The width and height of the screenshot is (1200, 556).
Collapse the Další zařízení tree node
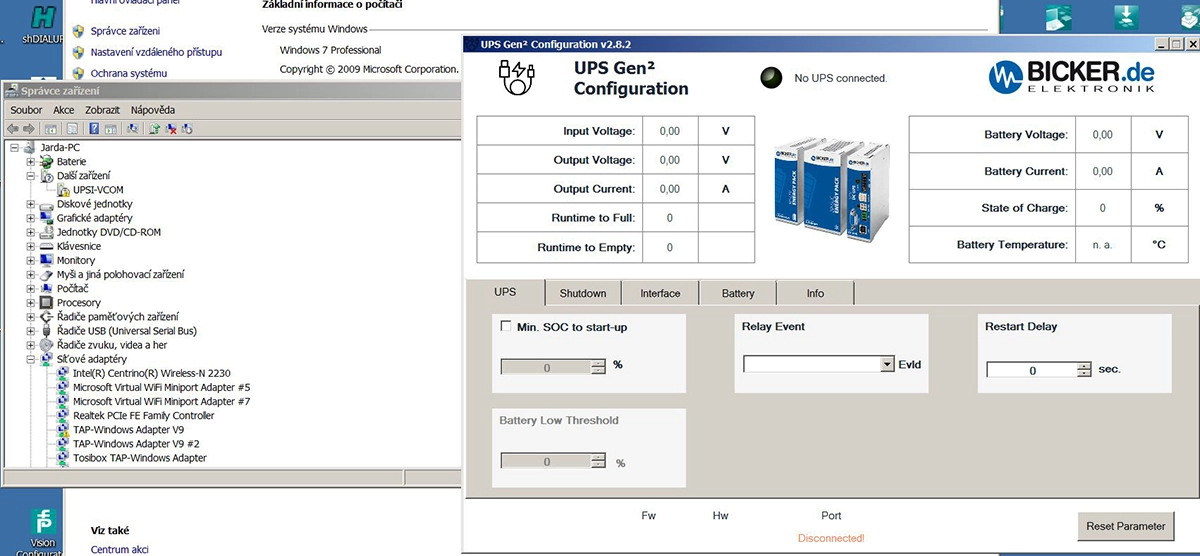(x=31, y=175)
